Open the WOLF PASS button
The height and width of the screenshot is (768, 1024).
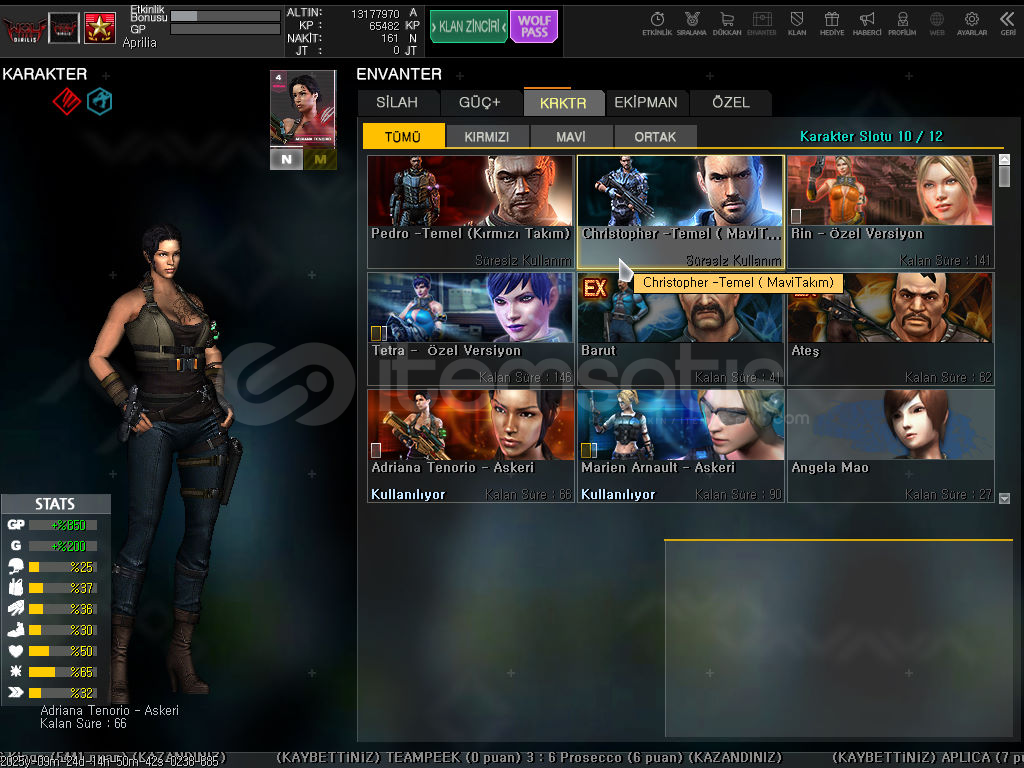pyautogui.click(x=534, y=27)
